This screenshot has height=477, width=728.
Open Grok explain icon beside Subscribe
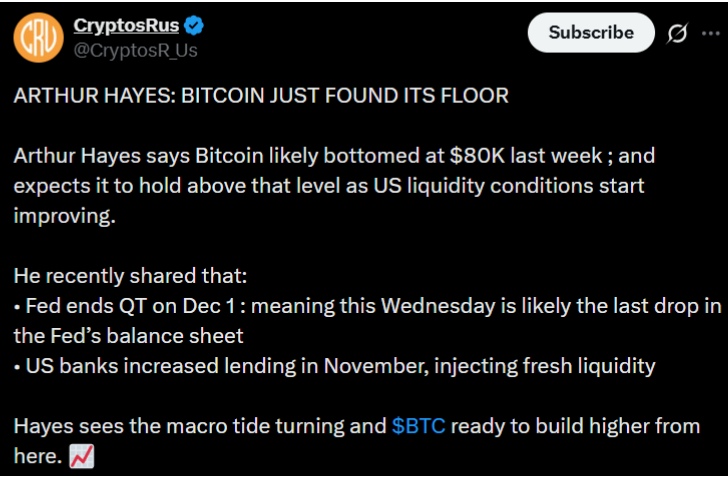point(677,33)
